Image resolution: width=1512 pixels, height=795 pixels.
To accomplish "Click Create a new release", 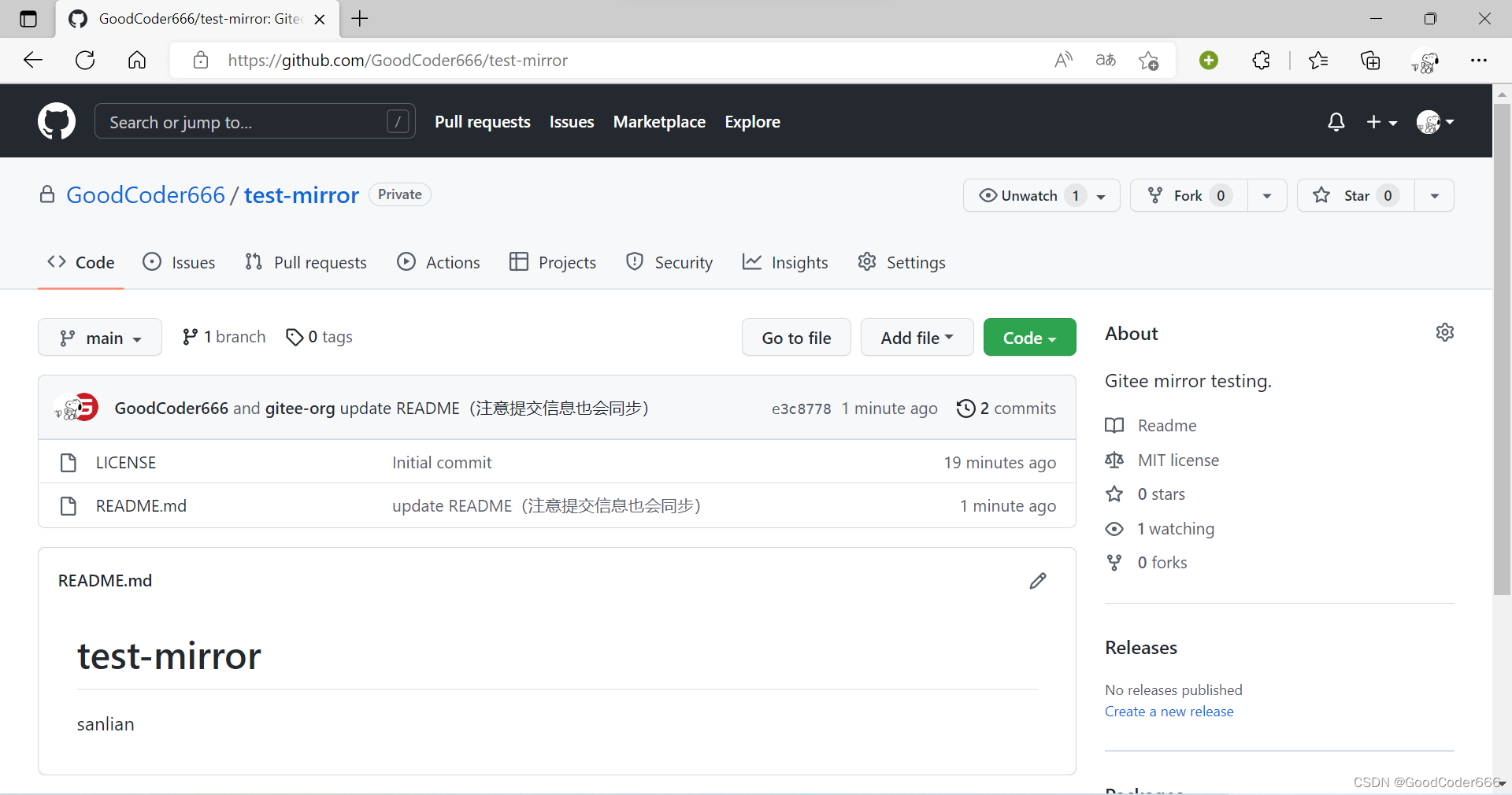I will pos(1169,712).
